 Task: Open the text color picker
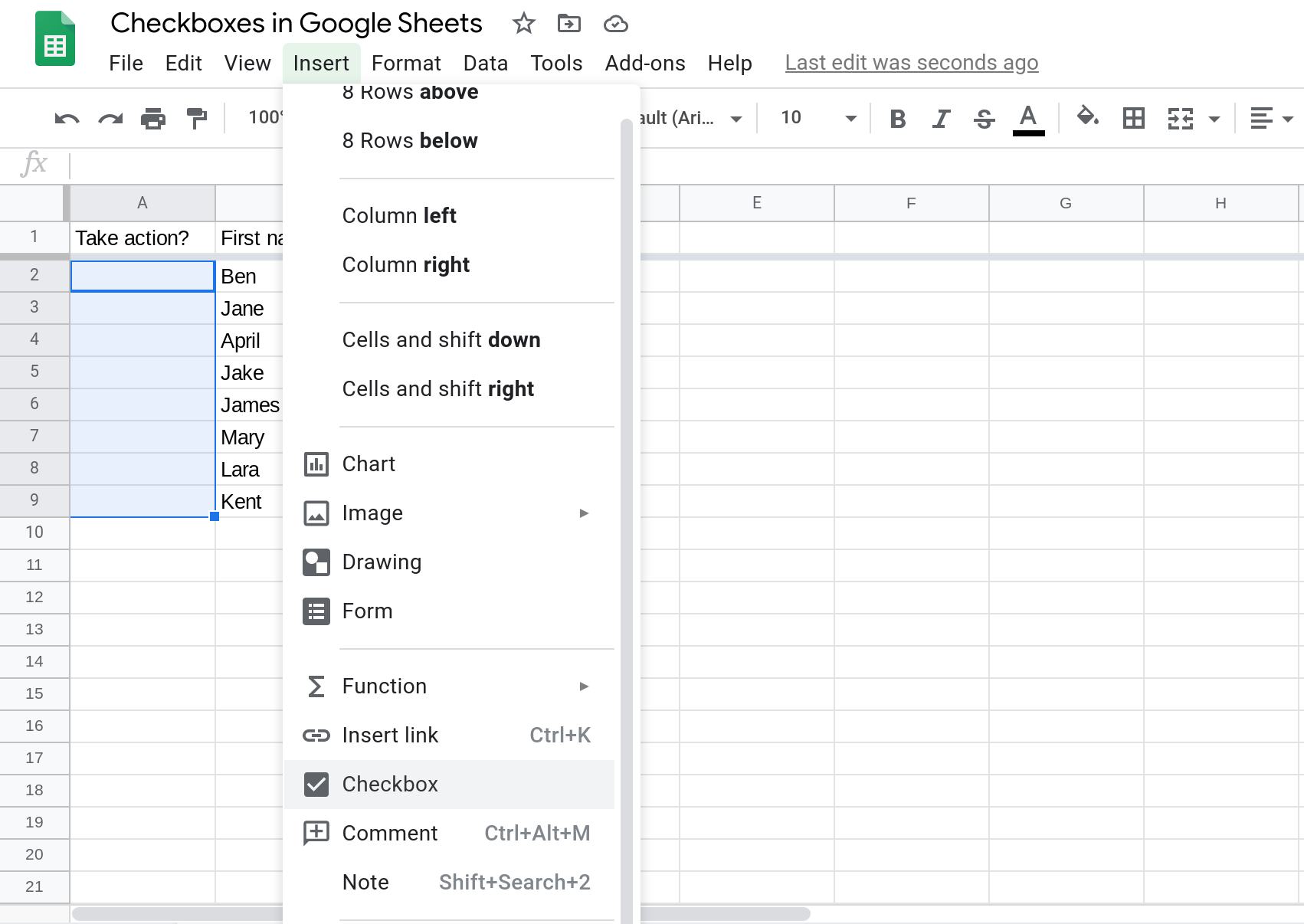coord(1028,120)
